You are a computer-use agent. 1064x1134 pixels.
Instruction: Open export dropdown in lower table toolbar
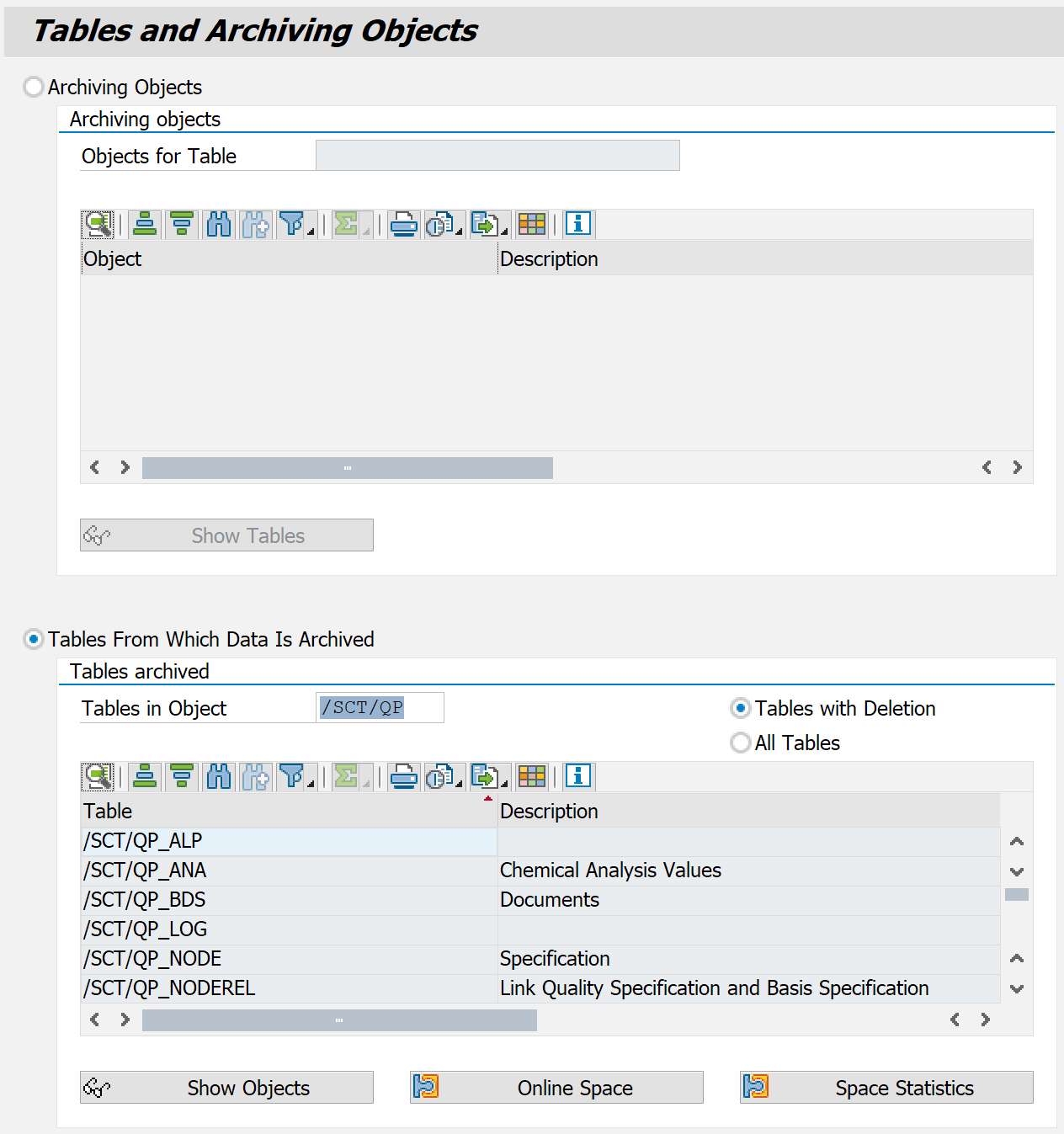point(504,783)
